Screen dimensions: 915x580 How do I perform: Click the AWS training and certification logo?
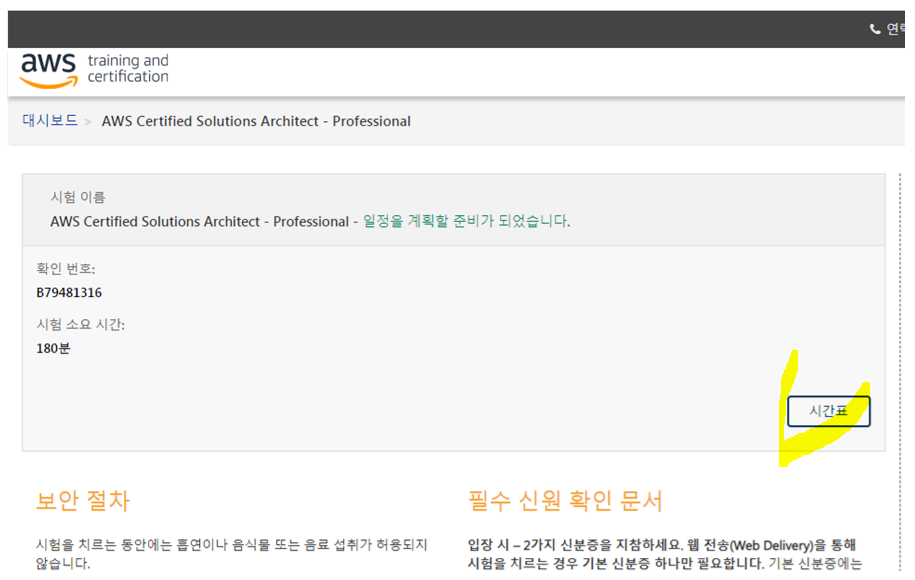(95, 69)
